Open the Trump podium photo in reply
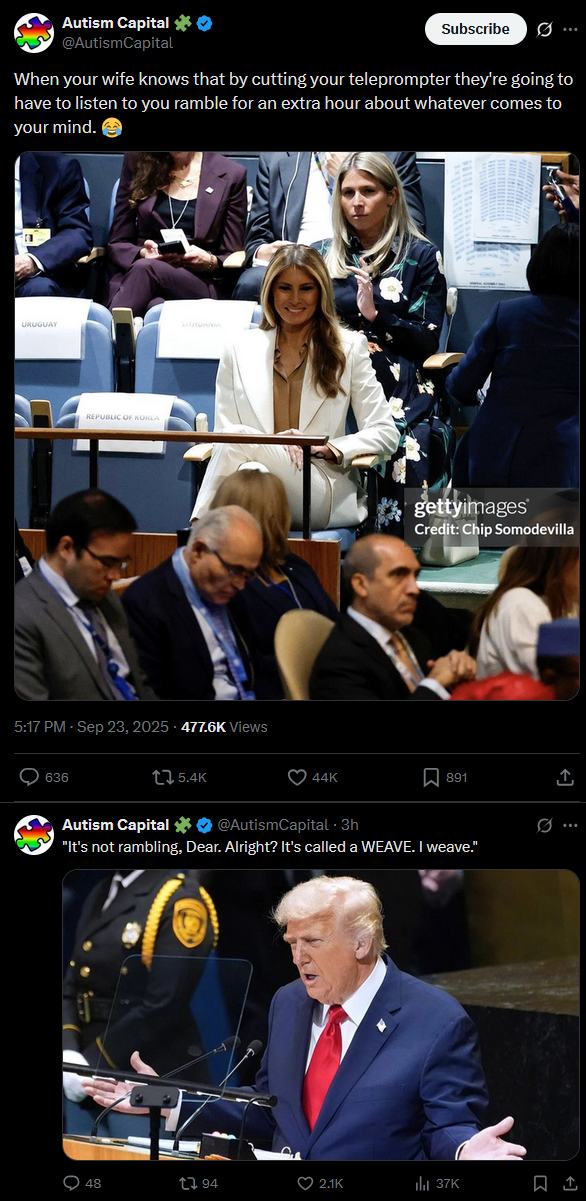Image resolution: width=586 pixels, height=1201 pixels. pyautogui.click(x=321, y=1015)
